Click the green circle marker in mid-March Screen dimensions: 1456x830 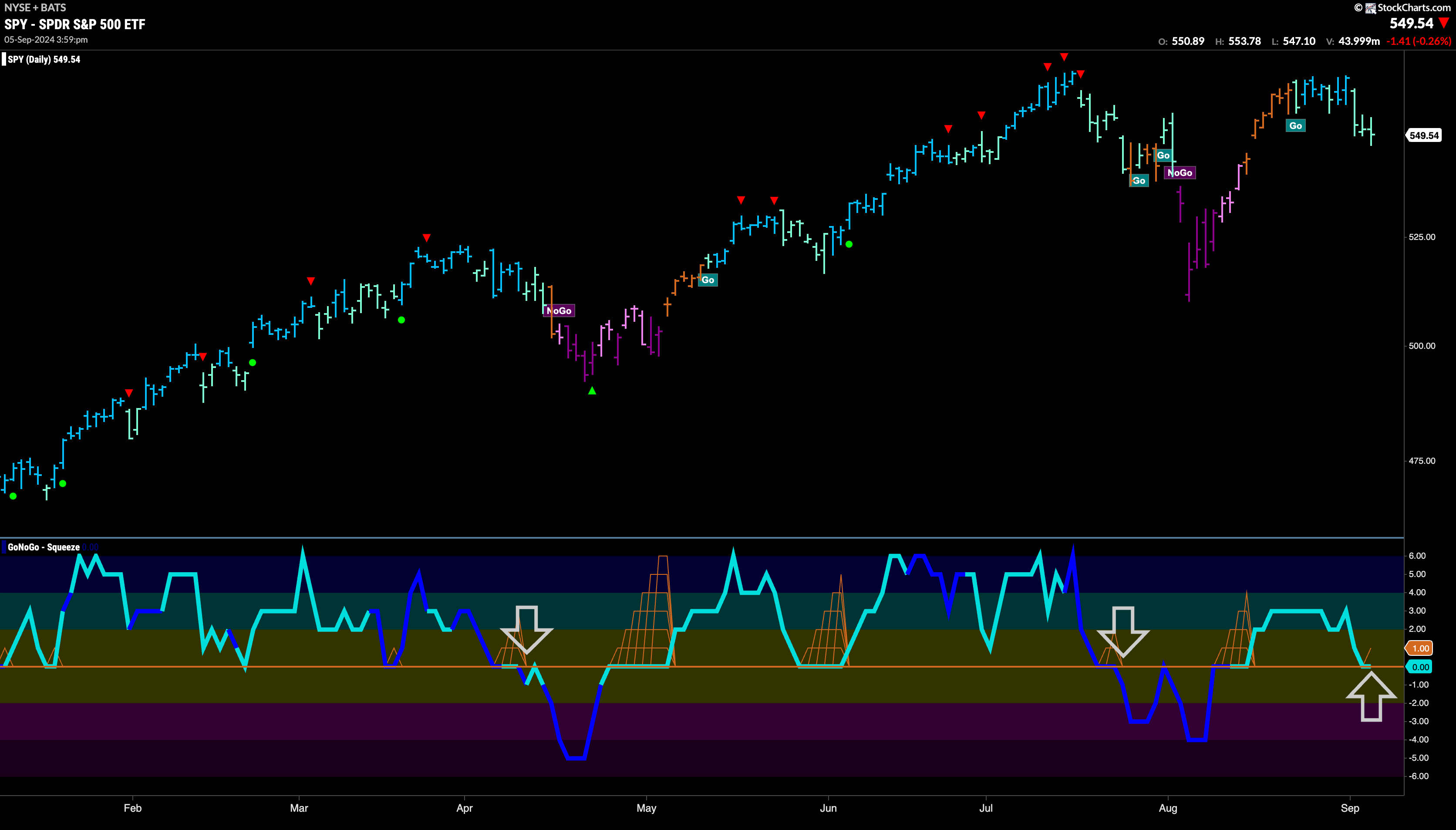pyautogui.click(x=401, y=320)
